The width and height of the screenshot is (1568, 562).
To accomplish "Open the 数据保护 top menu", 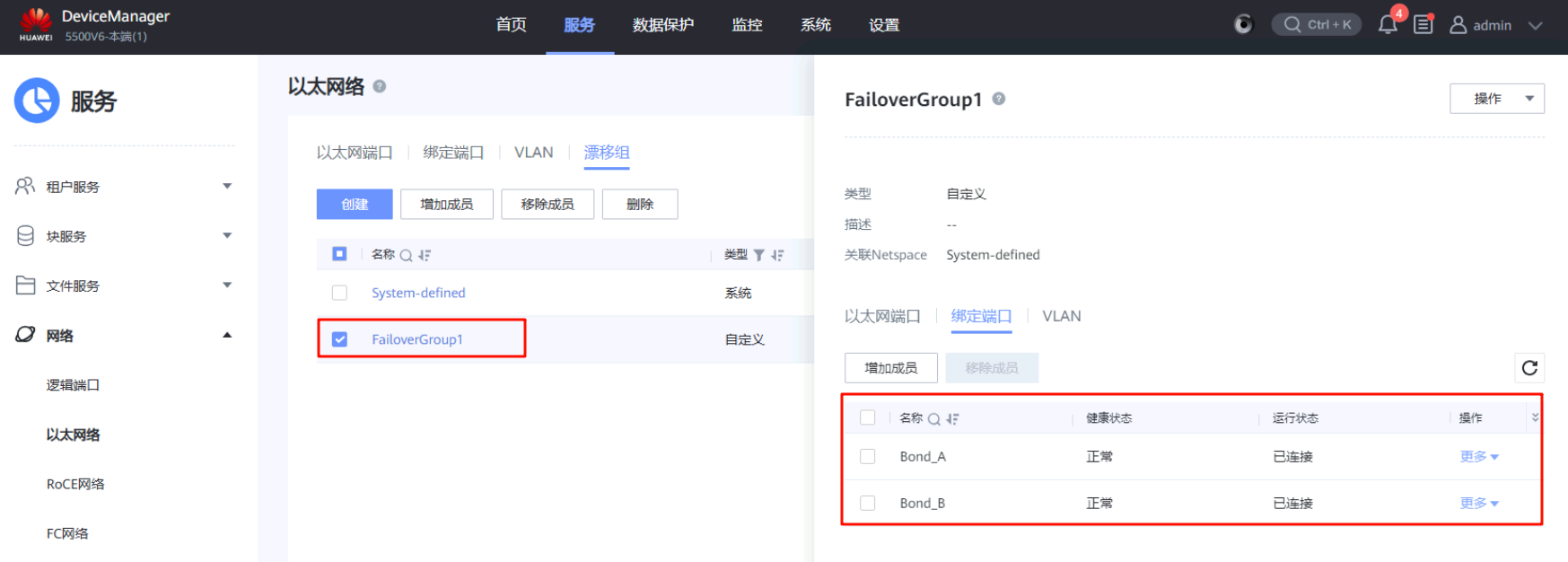I will [x=662, y=25].
